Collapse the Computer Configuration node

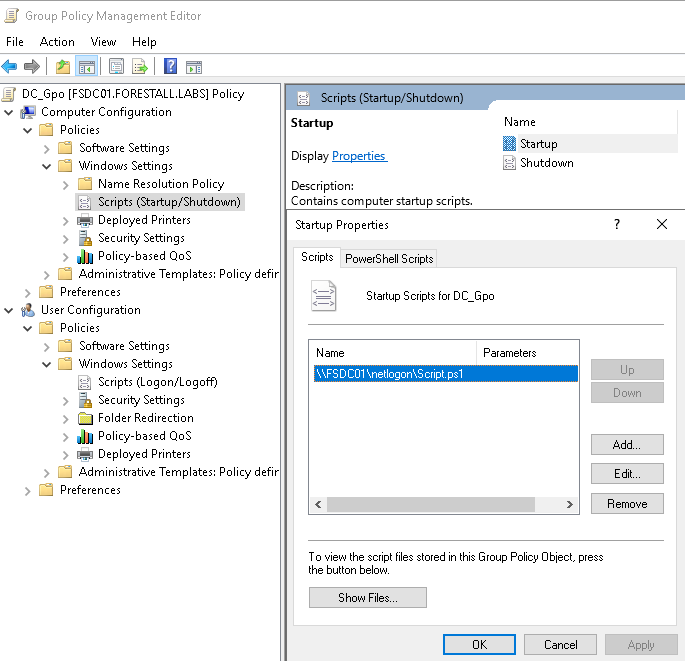[x=9, y=112]
